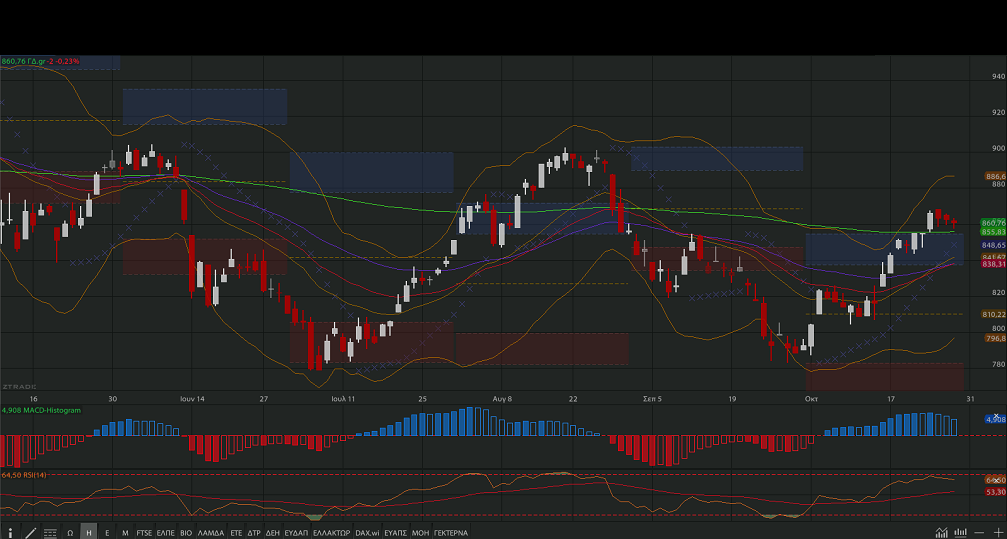The height and width of the screenshot is (539, 1007).
Task: Click the 810,22 price level tag
Action: click(993, 314)
